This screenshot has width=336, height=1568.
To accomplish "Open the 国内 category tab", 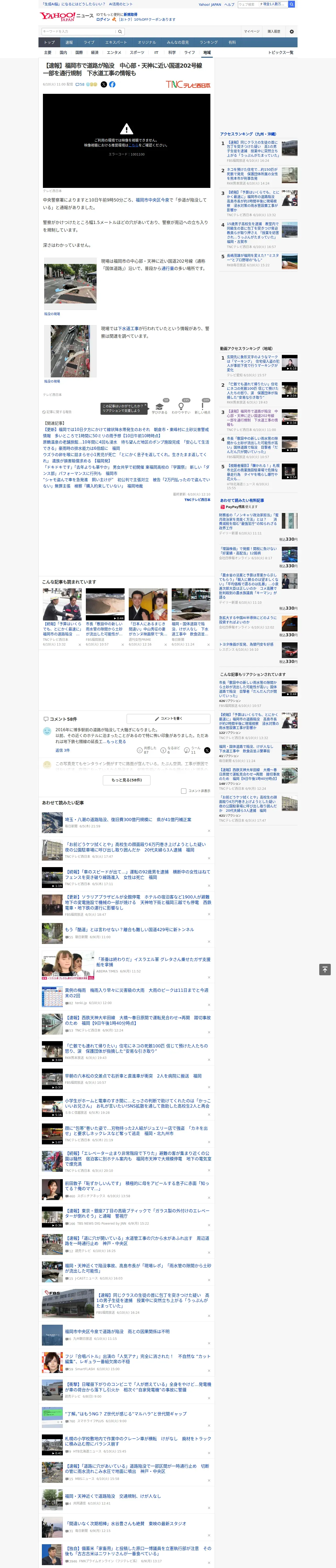I will click(63, 52).
